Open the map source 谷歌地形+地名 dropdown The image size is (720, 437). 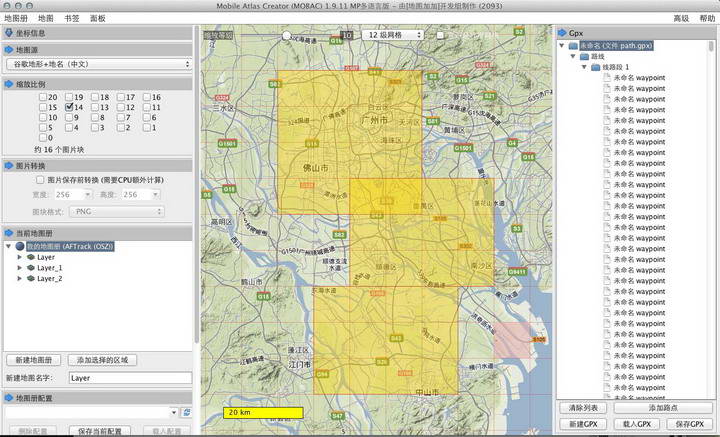click(99, 64)
